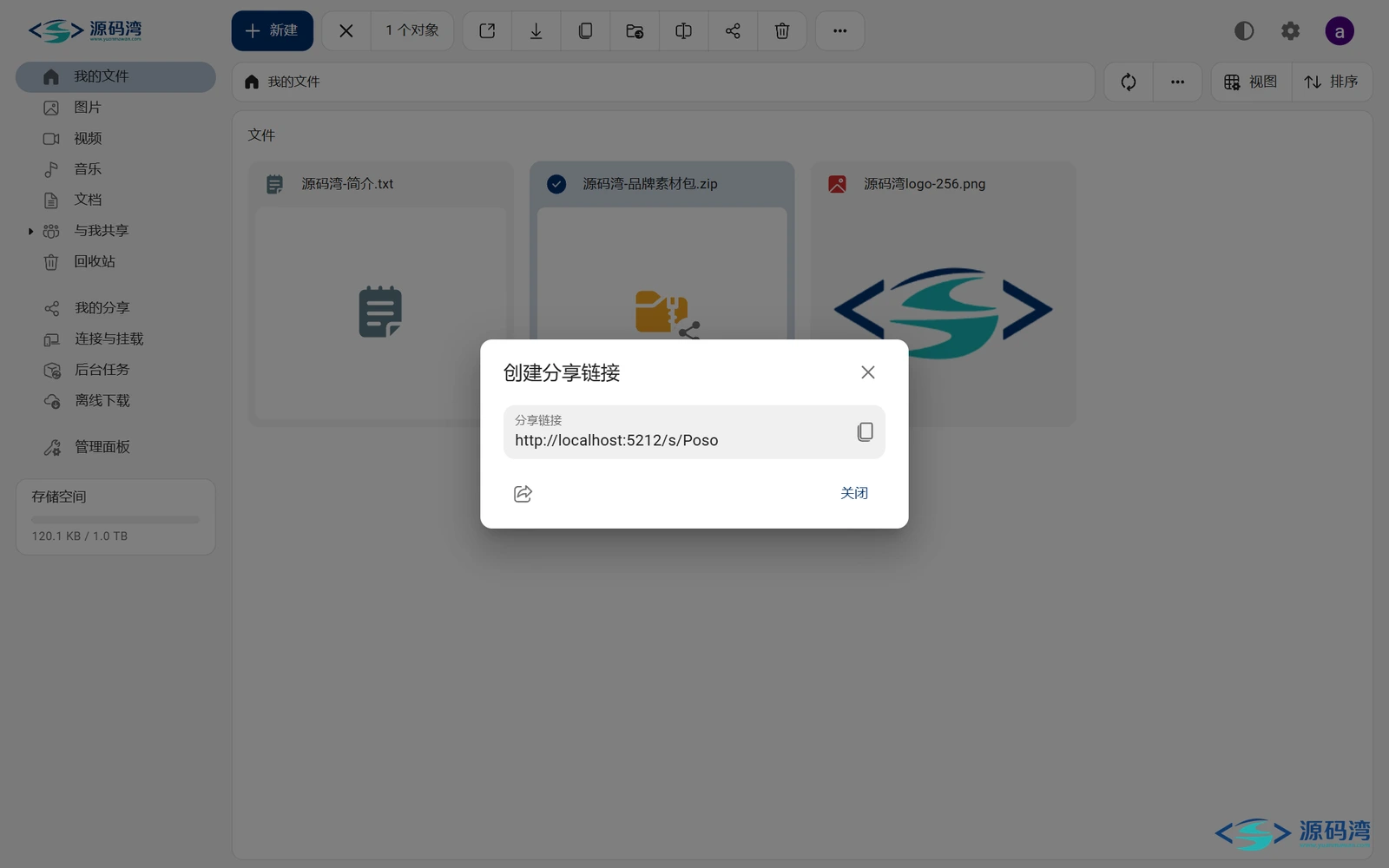This screenshot has height=868, width=1389.
Task: Click 我的文件 in the breadcrumb path
Action: 293,82
